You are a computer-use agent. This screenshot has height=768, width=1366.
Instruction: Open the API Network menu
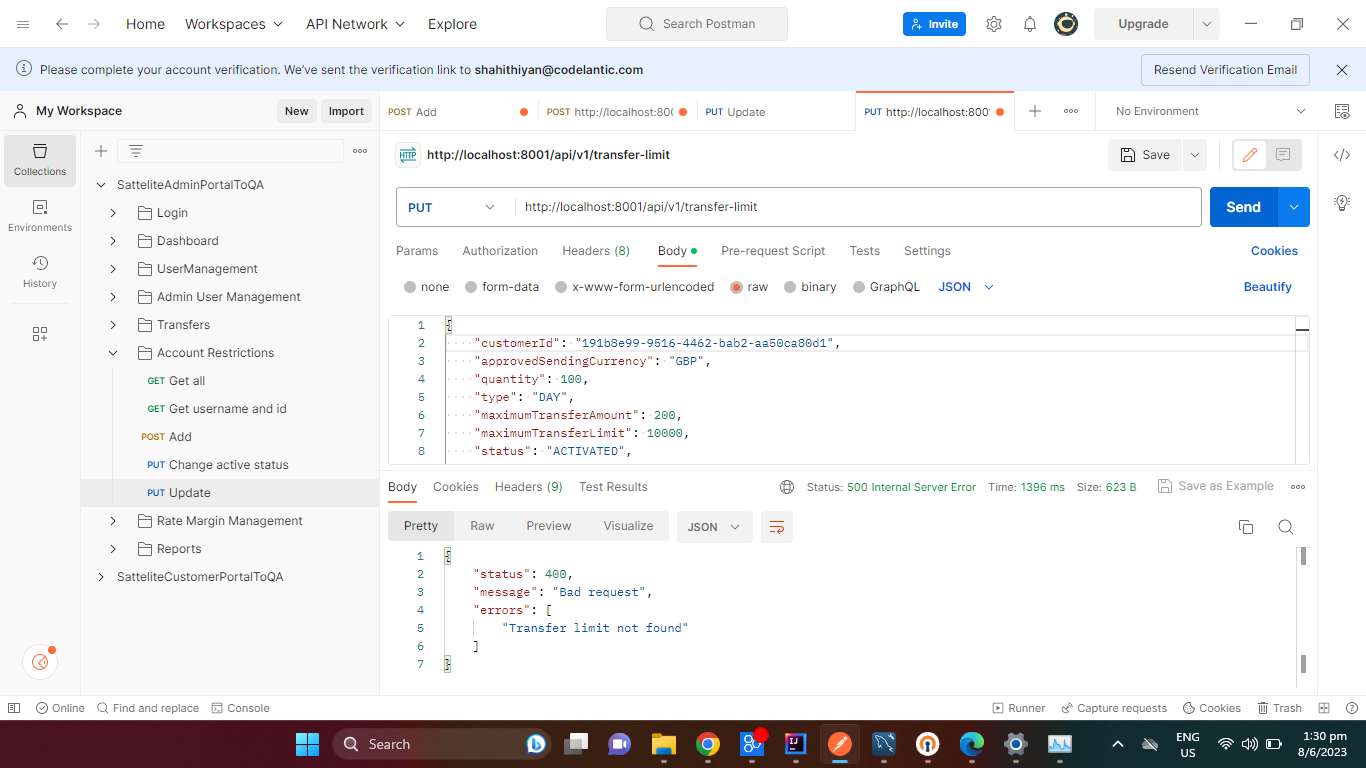(355, 24)
